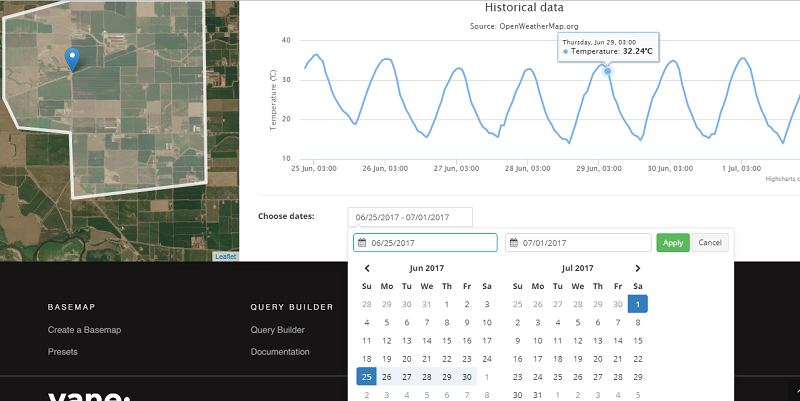The height and width of the screenshot is (401, 800).
Task: Go to next month in calendar
Action: (638, 268)
